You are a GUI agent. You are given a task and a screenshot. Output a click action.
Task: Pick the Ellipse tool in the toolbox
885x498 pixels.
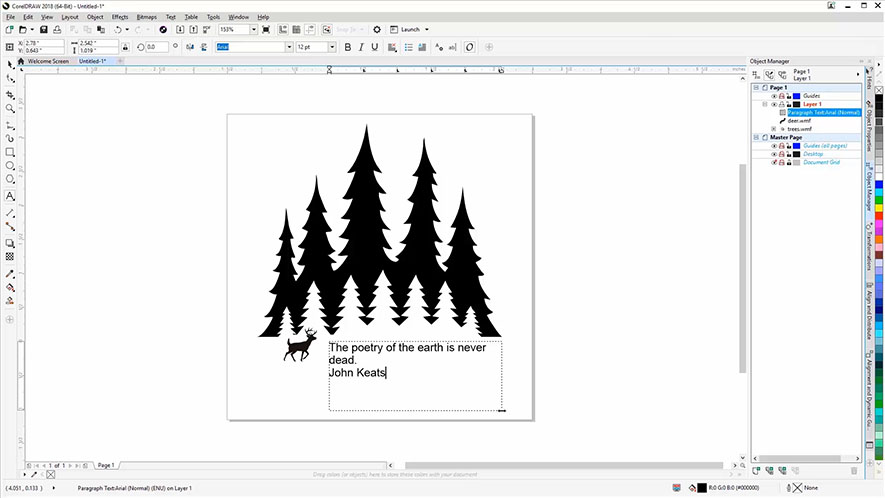click(10, 166)
